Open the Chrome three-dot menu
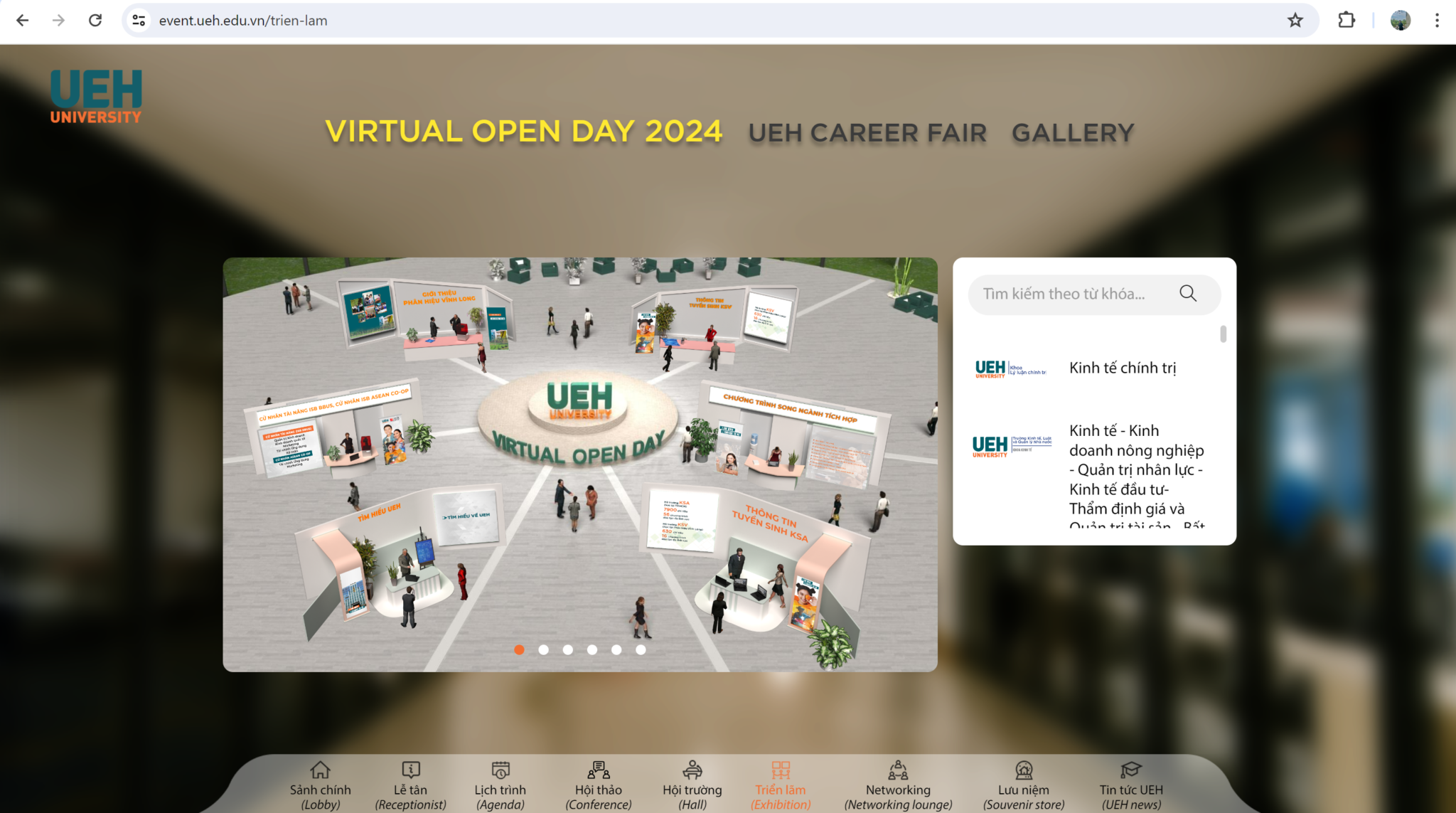 tap(1437, 21)
